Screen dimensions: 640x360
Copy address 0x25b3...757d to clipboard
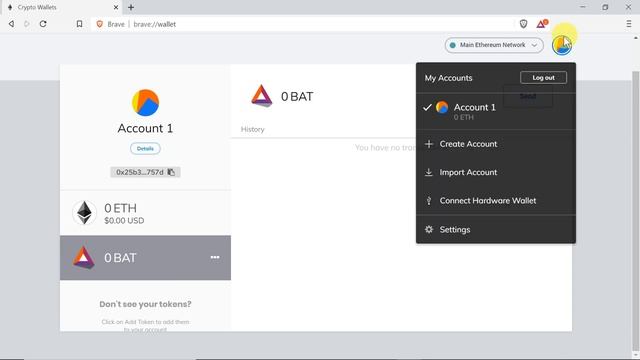click(145, 172)
